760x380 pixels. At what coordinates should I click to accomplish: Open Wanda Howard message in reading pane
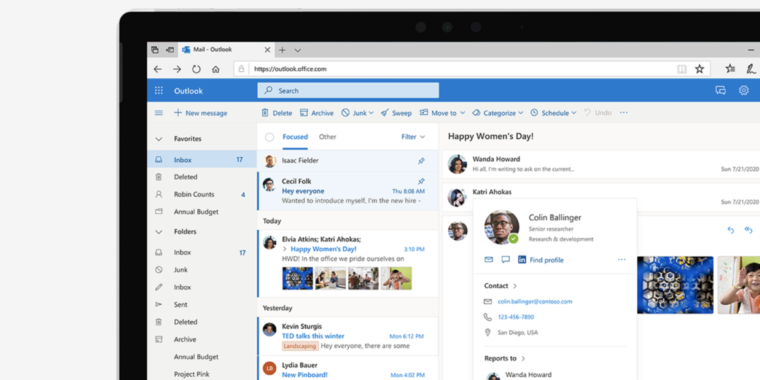tap(601, 165)
